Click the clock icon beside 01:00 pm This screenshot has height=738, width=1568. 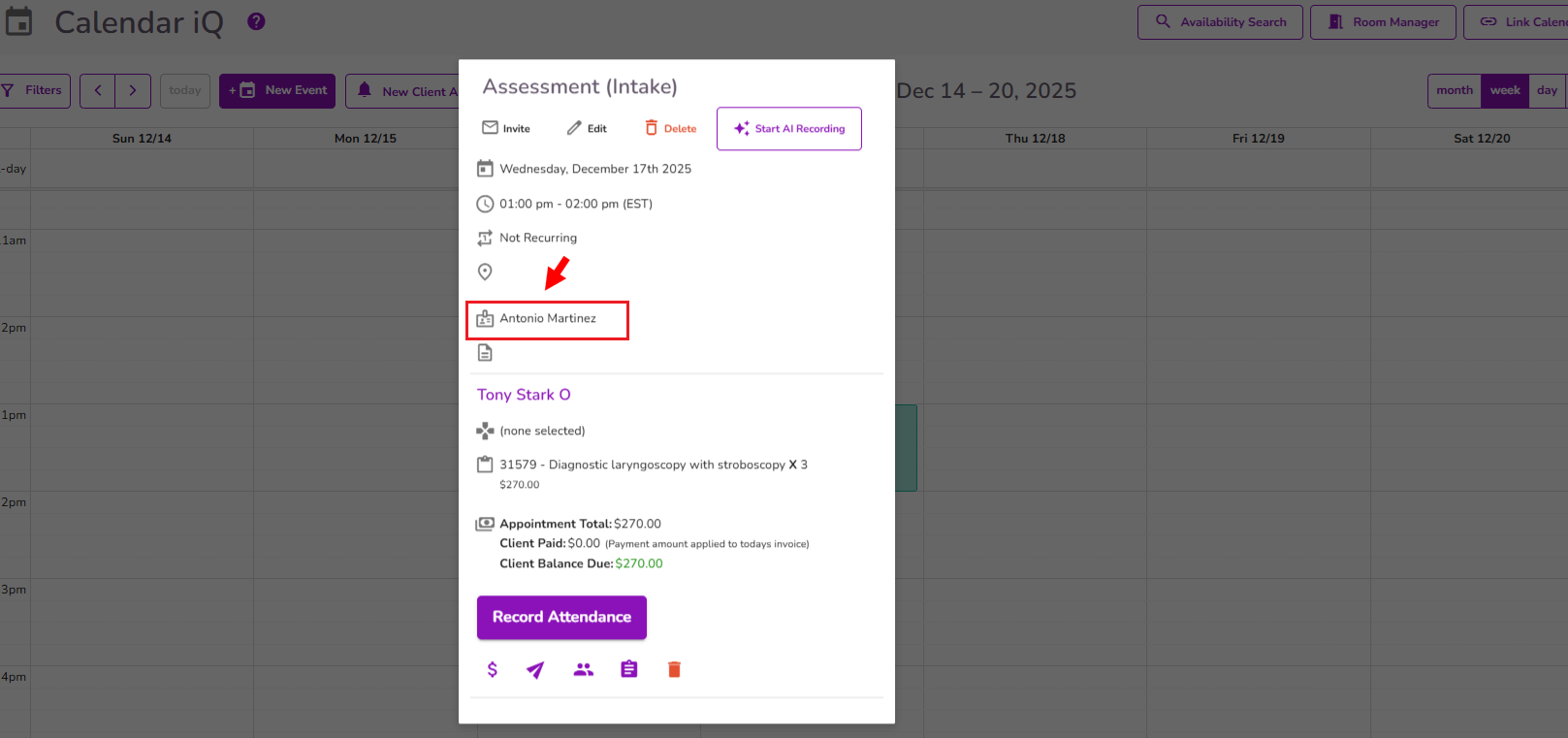(485, 204)
